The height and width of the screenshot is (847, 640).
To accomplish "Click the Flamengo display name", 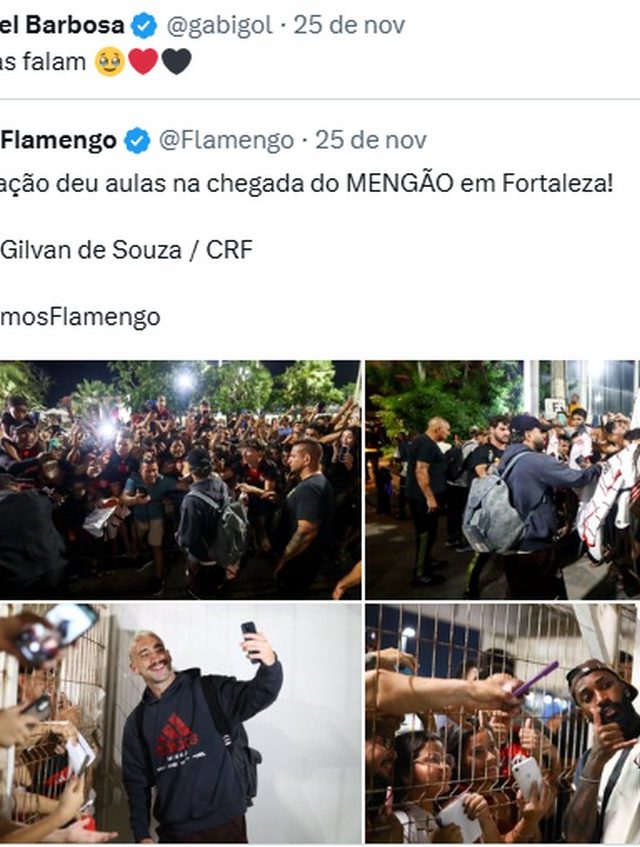I will (58, 140).
